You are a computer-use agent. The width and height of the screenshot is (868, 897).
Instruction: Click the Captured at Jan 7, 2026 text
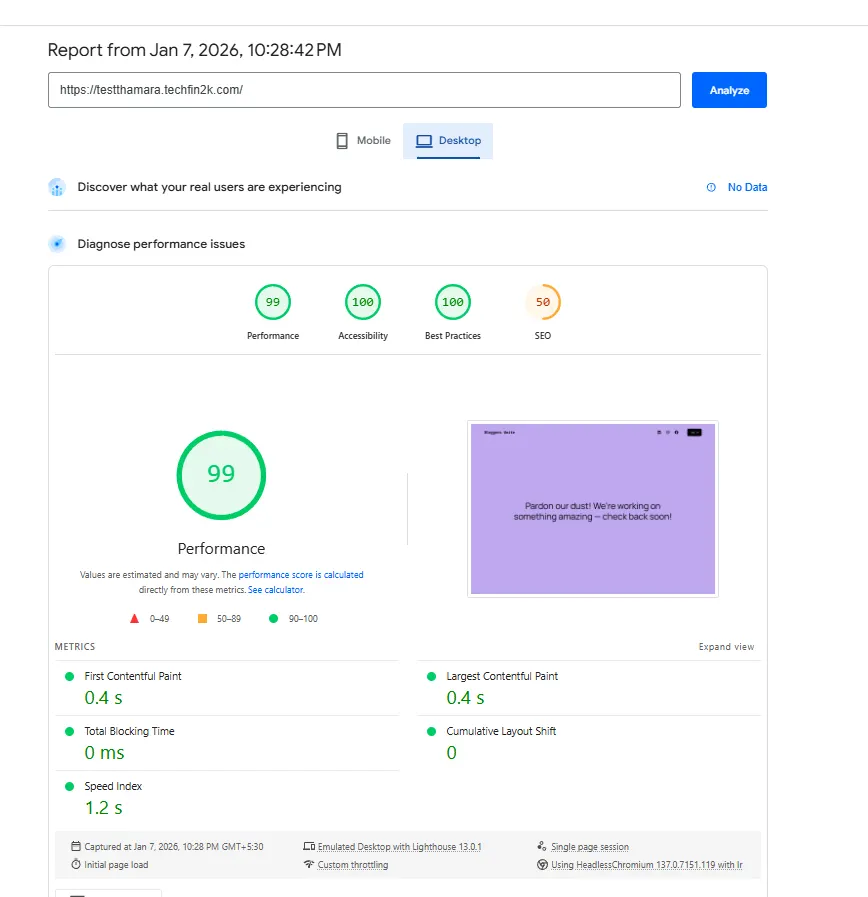point(174,847)
